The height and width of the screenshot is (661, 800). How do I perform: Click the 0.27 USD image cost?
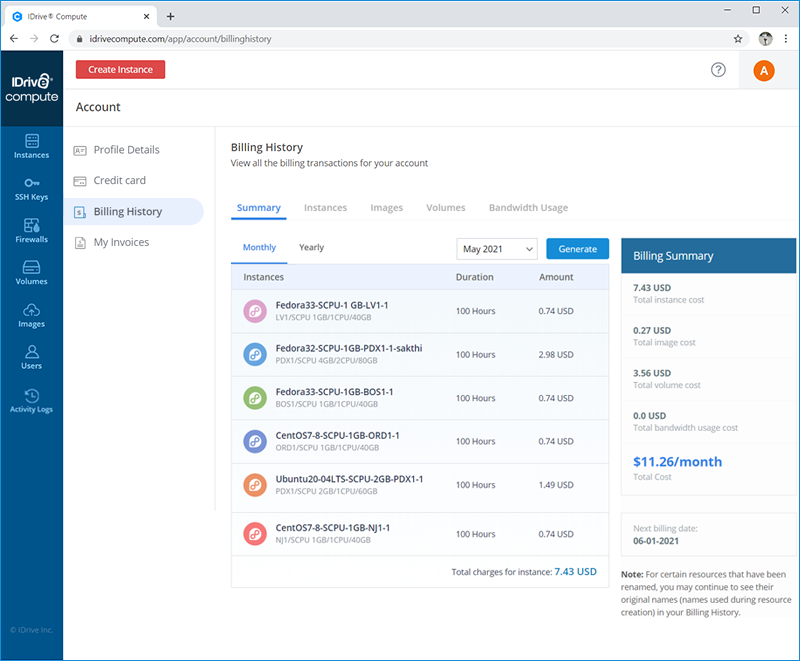[652, 330]
